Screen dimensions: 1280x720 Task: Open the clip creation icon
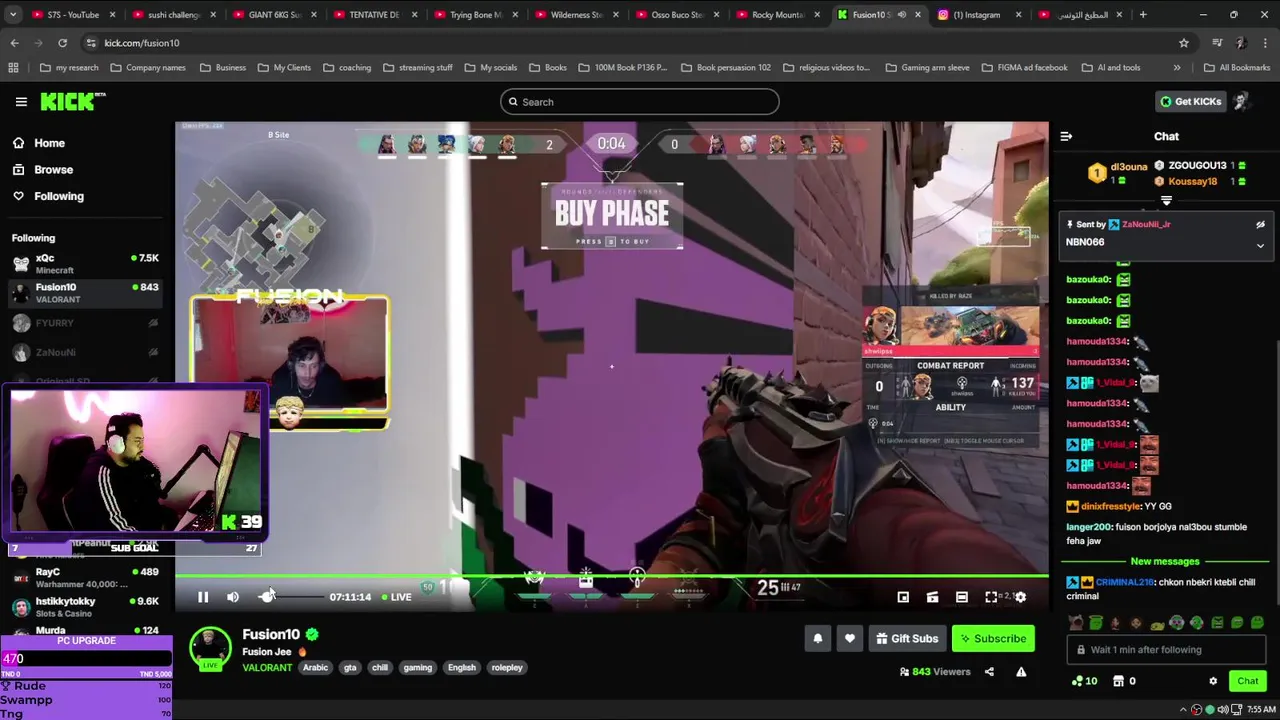pos(932,597)
